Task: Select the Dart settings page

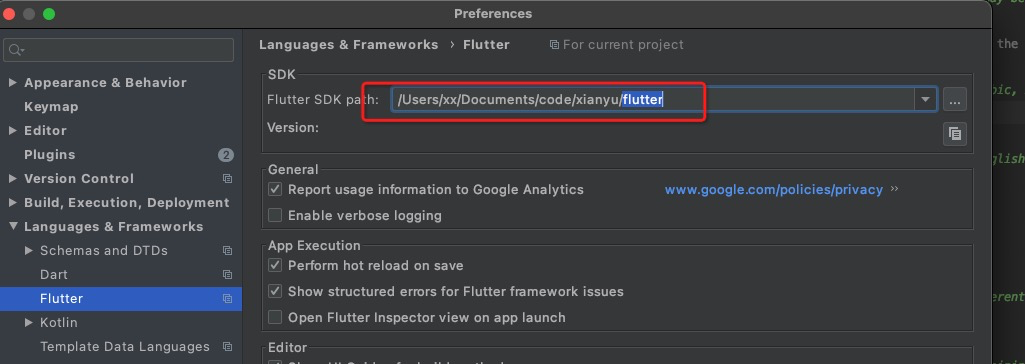Action: 54,274
